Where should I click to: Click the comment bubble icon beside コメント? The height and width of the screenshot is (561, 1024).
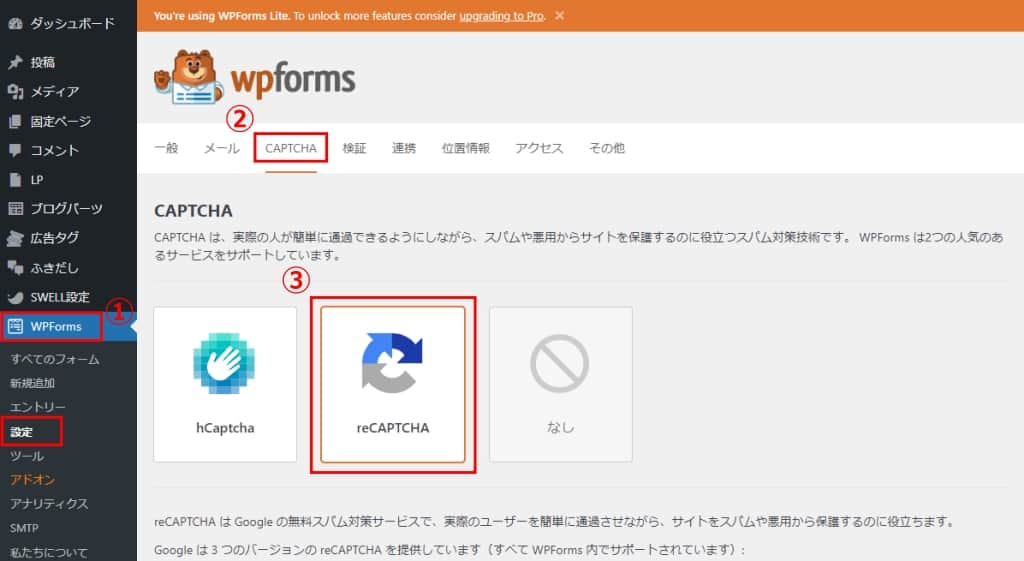click(x=15, y=150)
